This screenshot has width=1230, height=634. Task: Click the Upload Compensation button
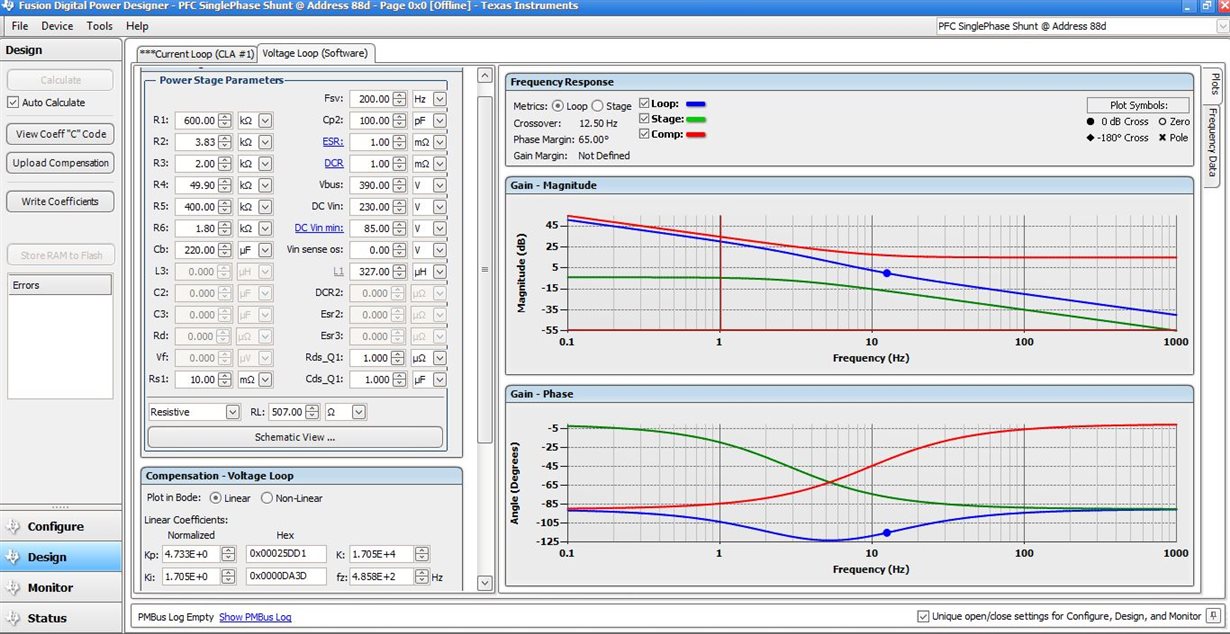[x=61, y=163]
